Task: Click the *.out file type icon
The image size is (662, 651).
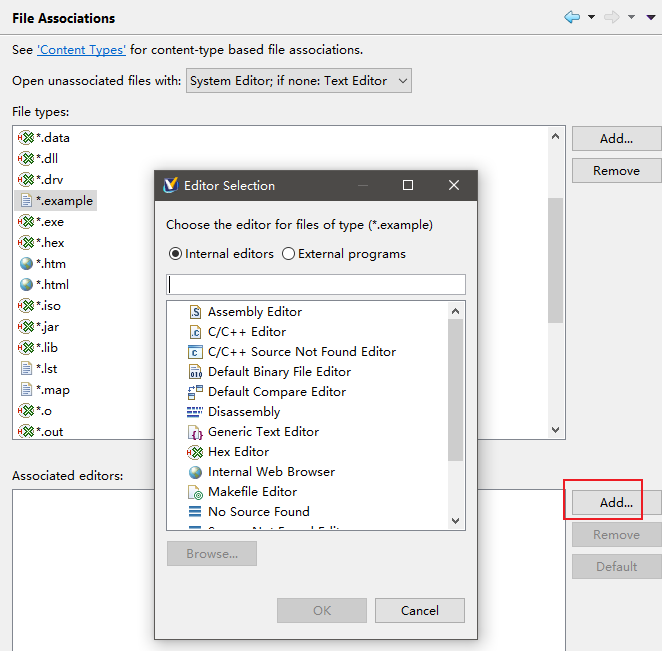Action: point(26,432)
